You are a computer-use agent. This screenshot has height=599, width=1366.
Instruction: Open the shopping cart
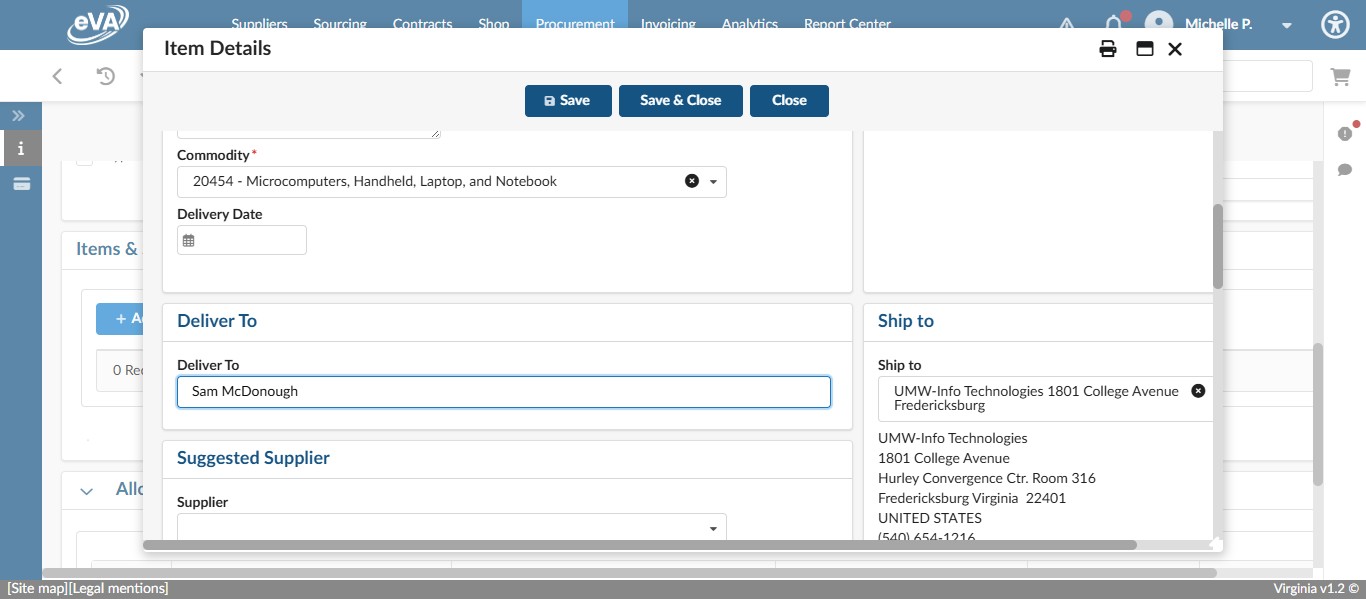(x=1341, y=76)
